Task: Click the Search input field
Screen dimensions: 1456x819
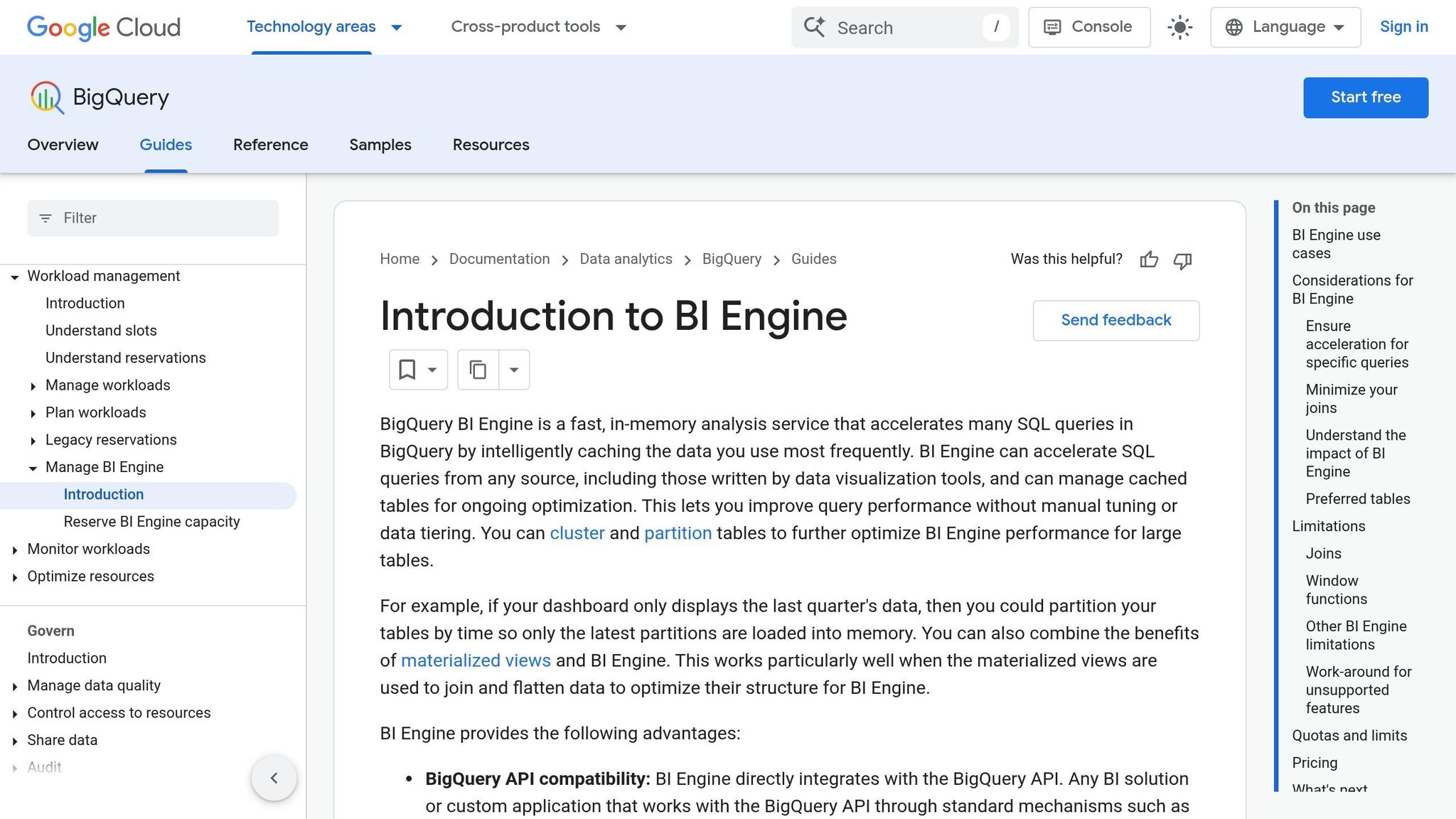Action: [905, 28]
